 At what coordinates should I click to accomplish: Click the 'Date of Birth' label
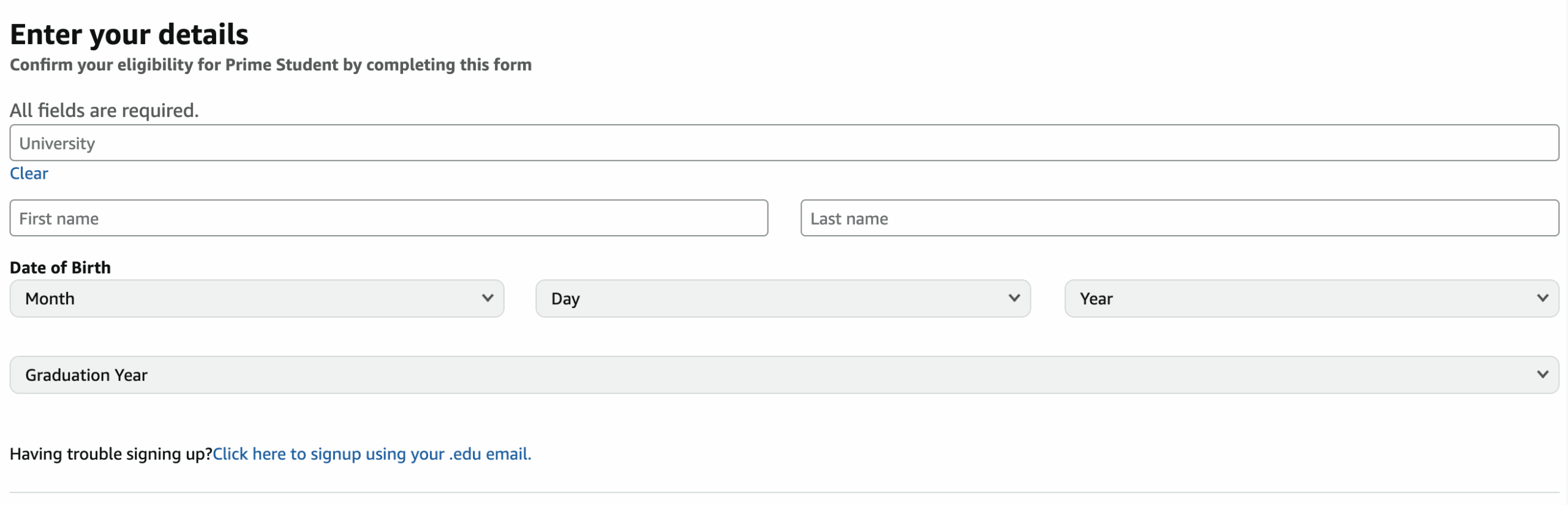(60, 267)
